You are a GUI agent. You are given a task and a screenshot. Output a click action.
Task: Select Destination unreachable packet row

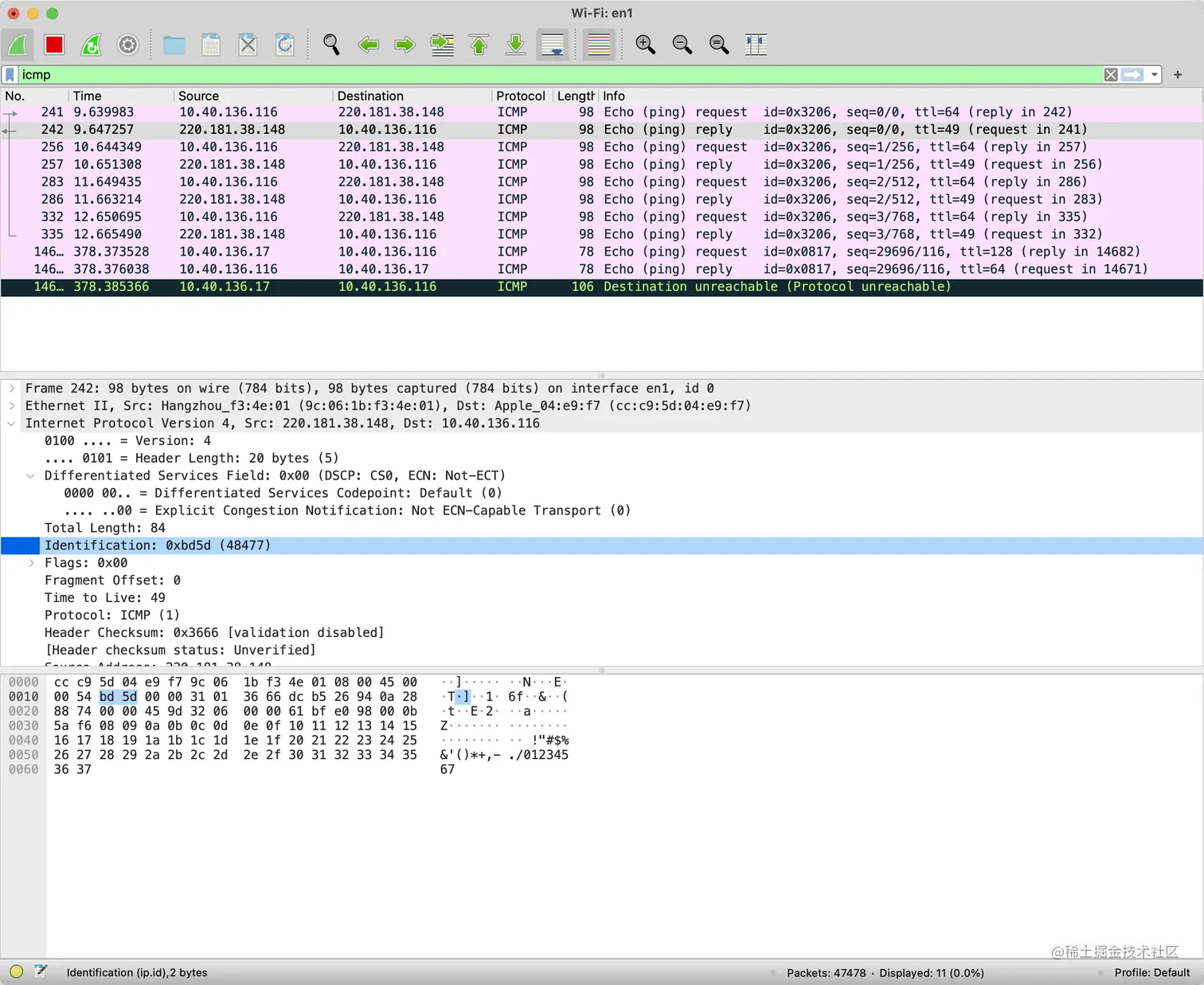pyautogui.click(x=602, y=287)
